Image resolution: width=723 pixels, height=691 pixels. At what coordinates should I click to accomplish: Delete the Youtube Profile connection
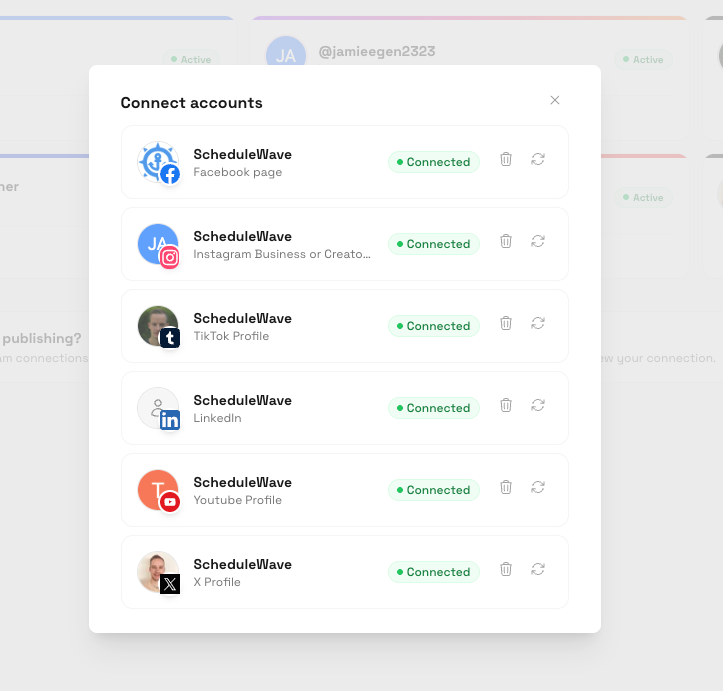(506, 488)
